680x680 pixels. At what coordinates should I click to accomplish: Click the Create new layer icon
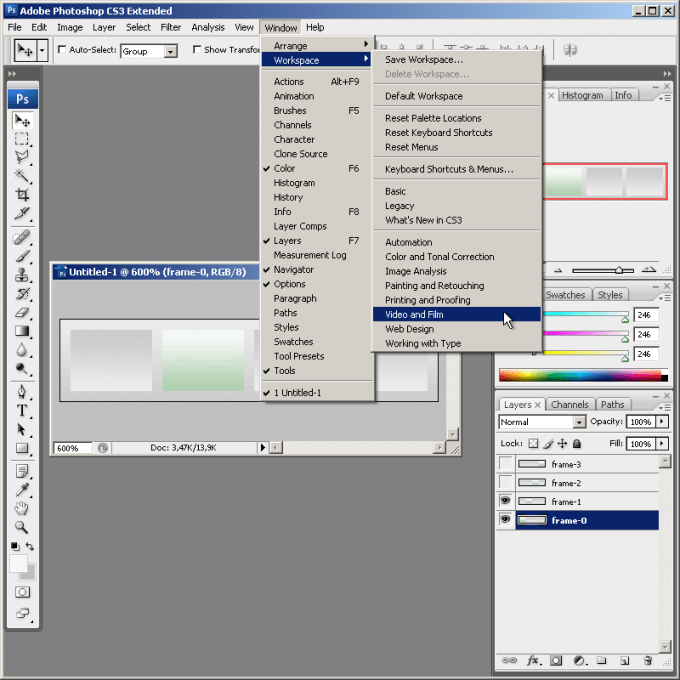(624, 660)
